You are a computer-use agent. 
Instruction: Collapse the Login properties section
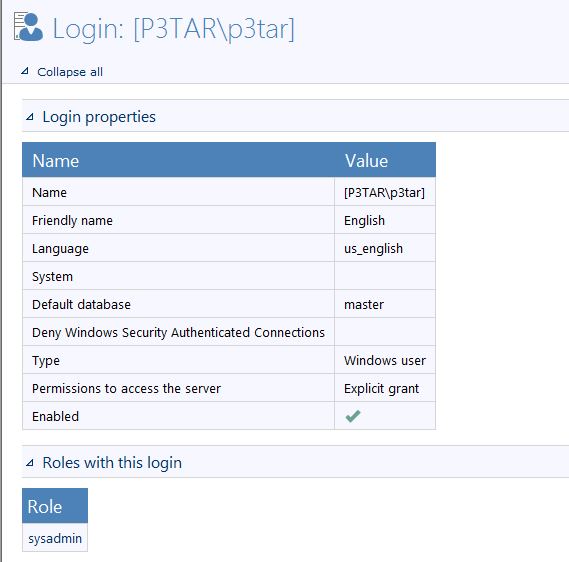(x=30, y=117)
